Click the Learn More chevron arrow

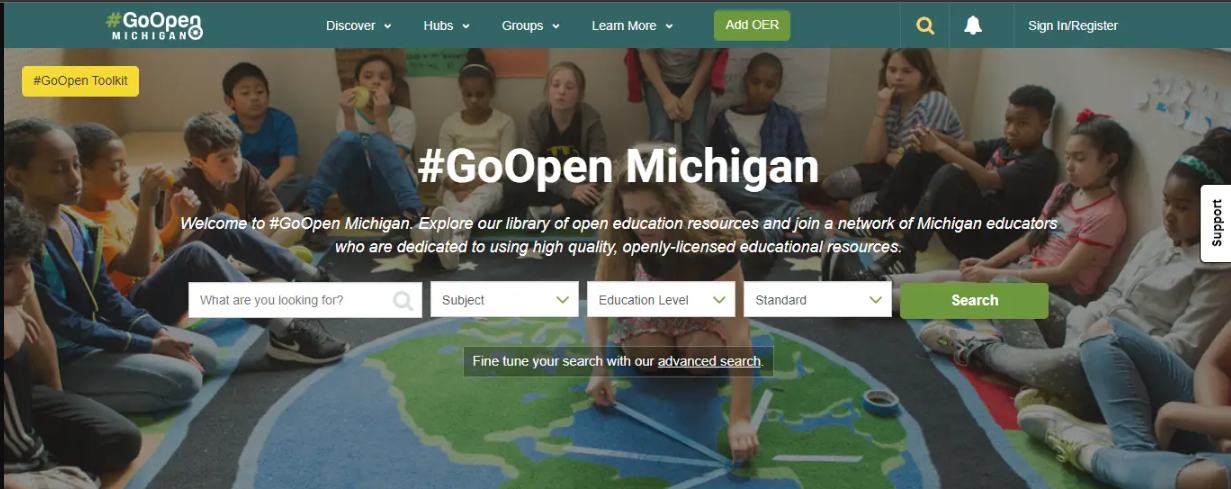coord(669,27)
